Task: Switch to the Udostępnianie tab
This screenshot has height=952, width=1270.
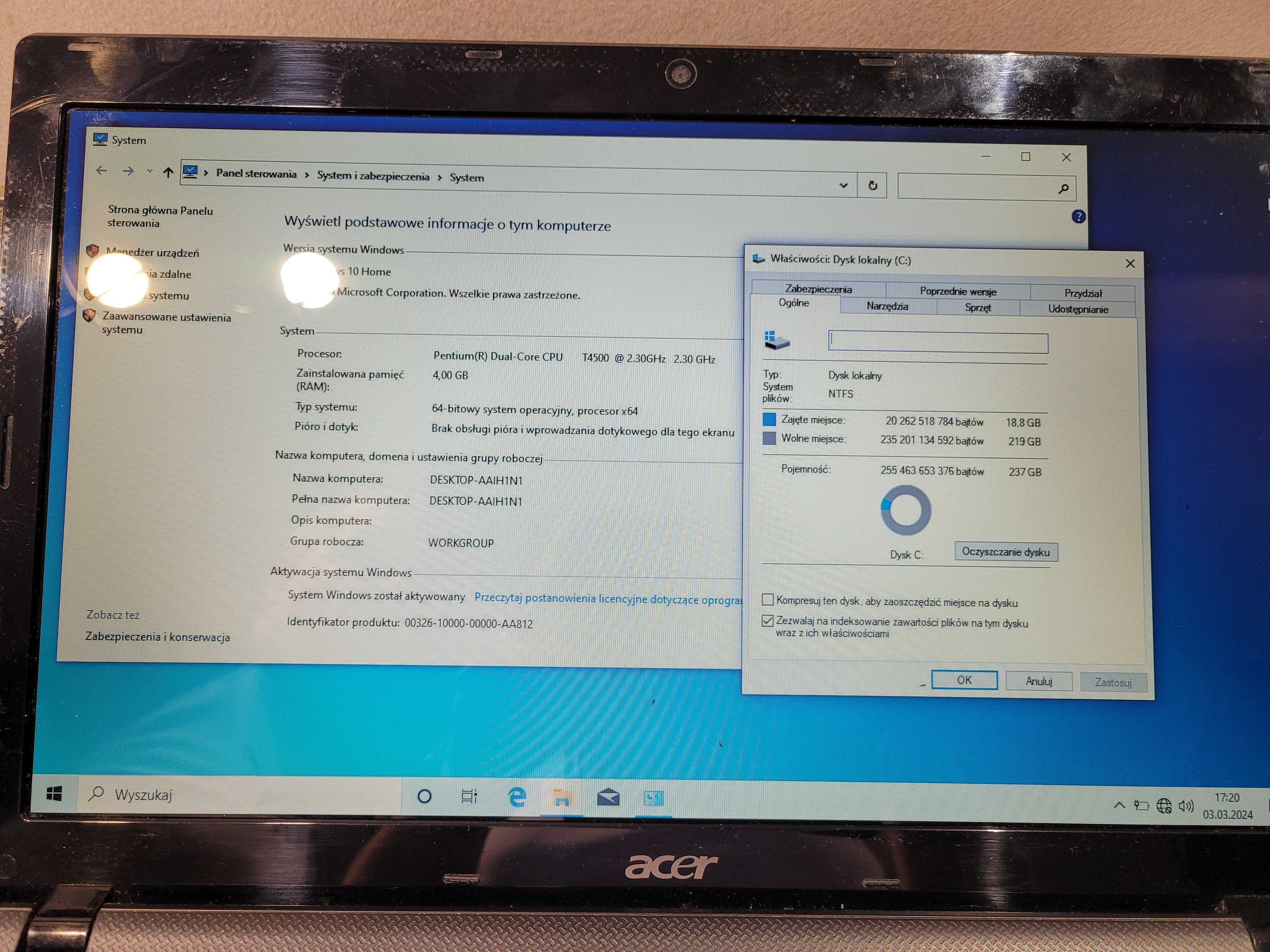Action: [1078, 309]
